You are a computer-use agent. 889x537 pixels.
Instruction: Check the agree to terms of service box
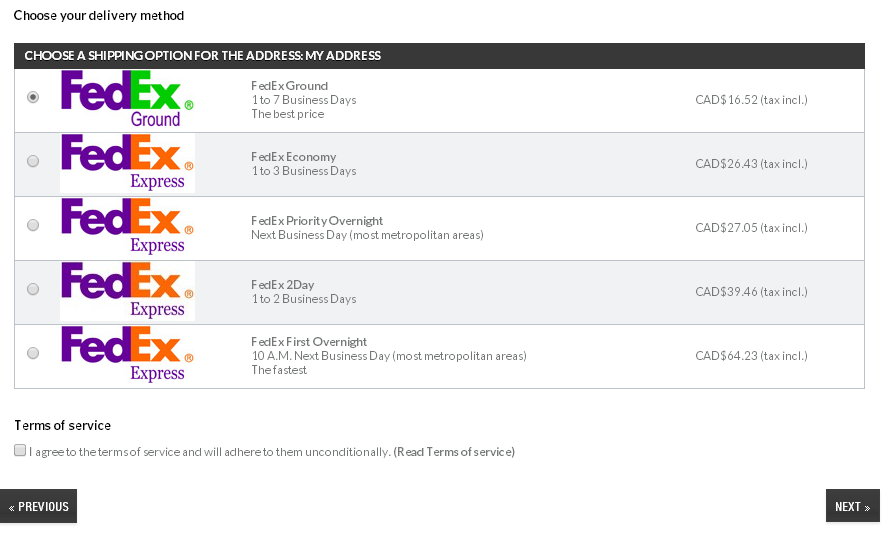coord(20,451)
